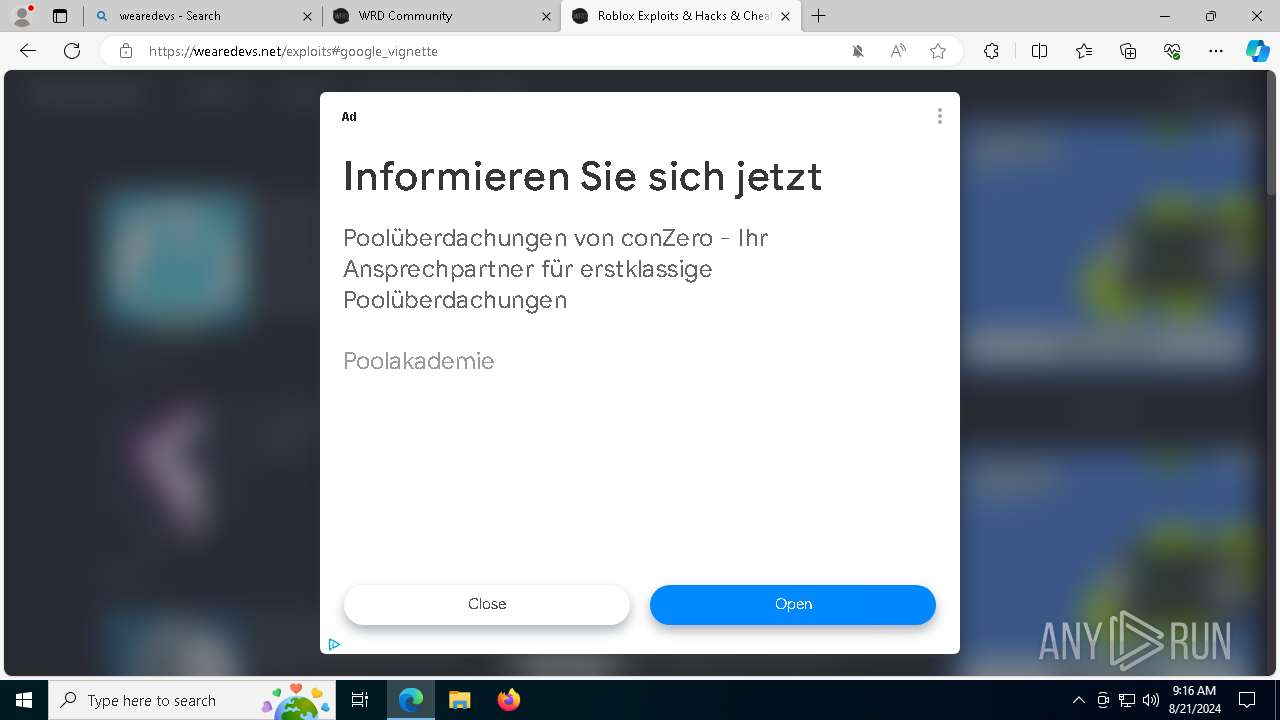1280x720 pixels.
Task: Open the Extensions puzzle icon
Action: click(x=991, y=51)
